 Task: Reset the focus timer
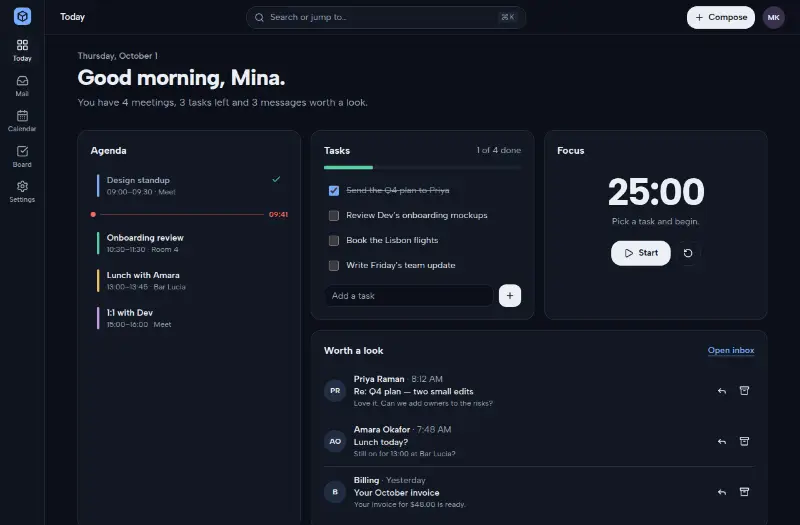pos(688,253)
